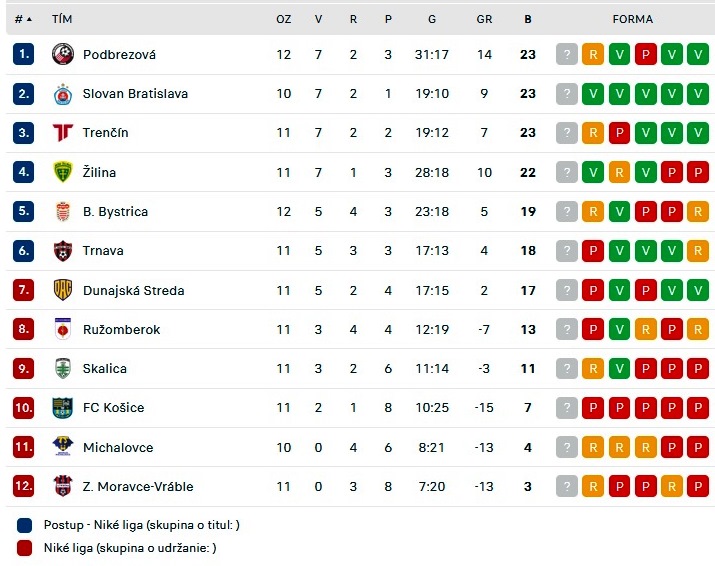Sort standings by GR goal difference
The image size is (715, 566).
(484, 19)
